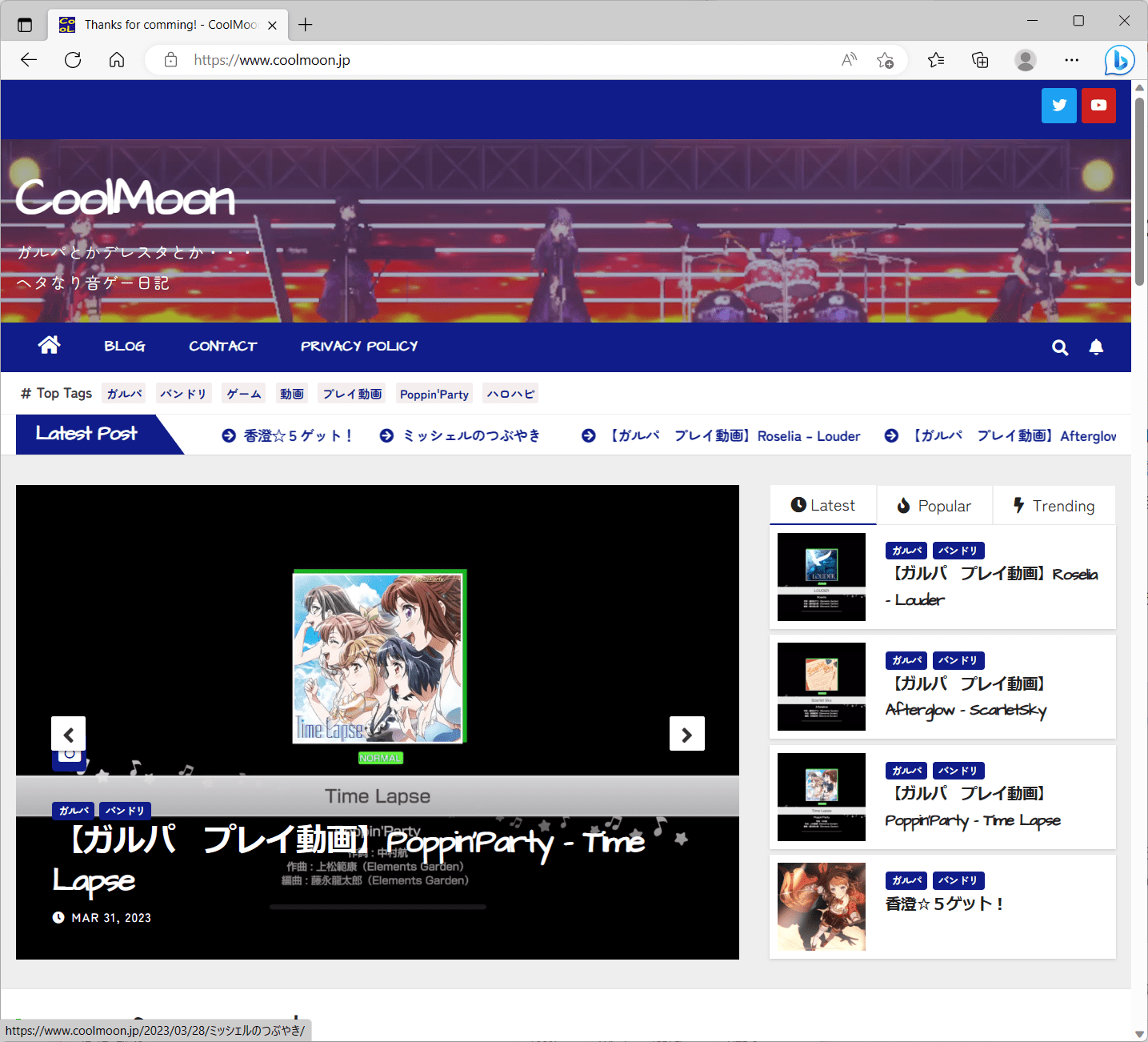
Task: Open the YouTube social link
Action: [1098, 106]
